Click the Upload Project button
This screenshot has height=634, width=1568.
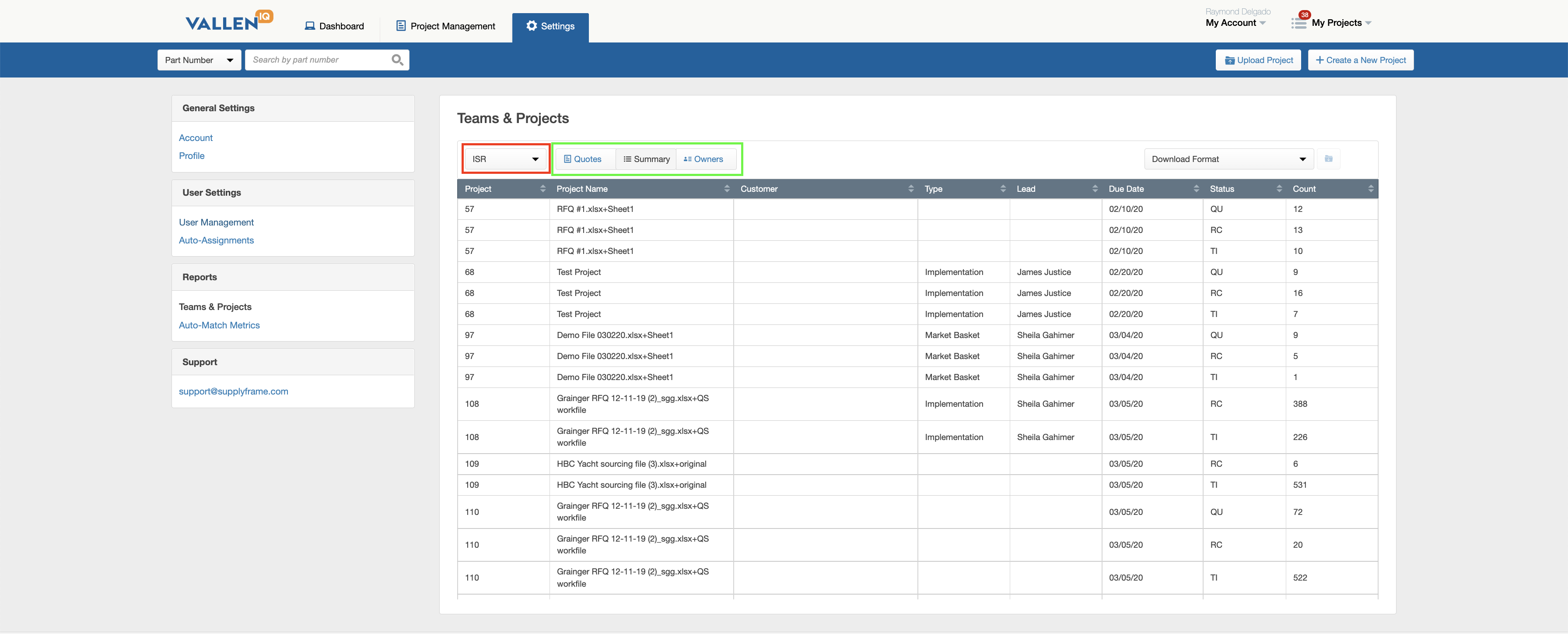(x=1258, y=60)
